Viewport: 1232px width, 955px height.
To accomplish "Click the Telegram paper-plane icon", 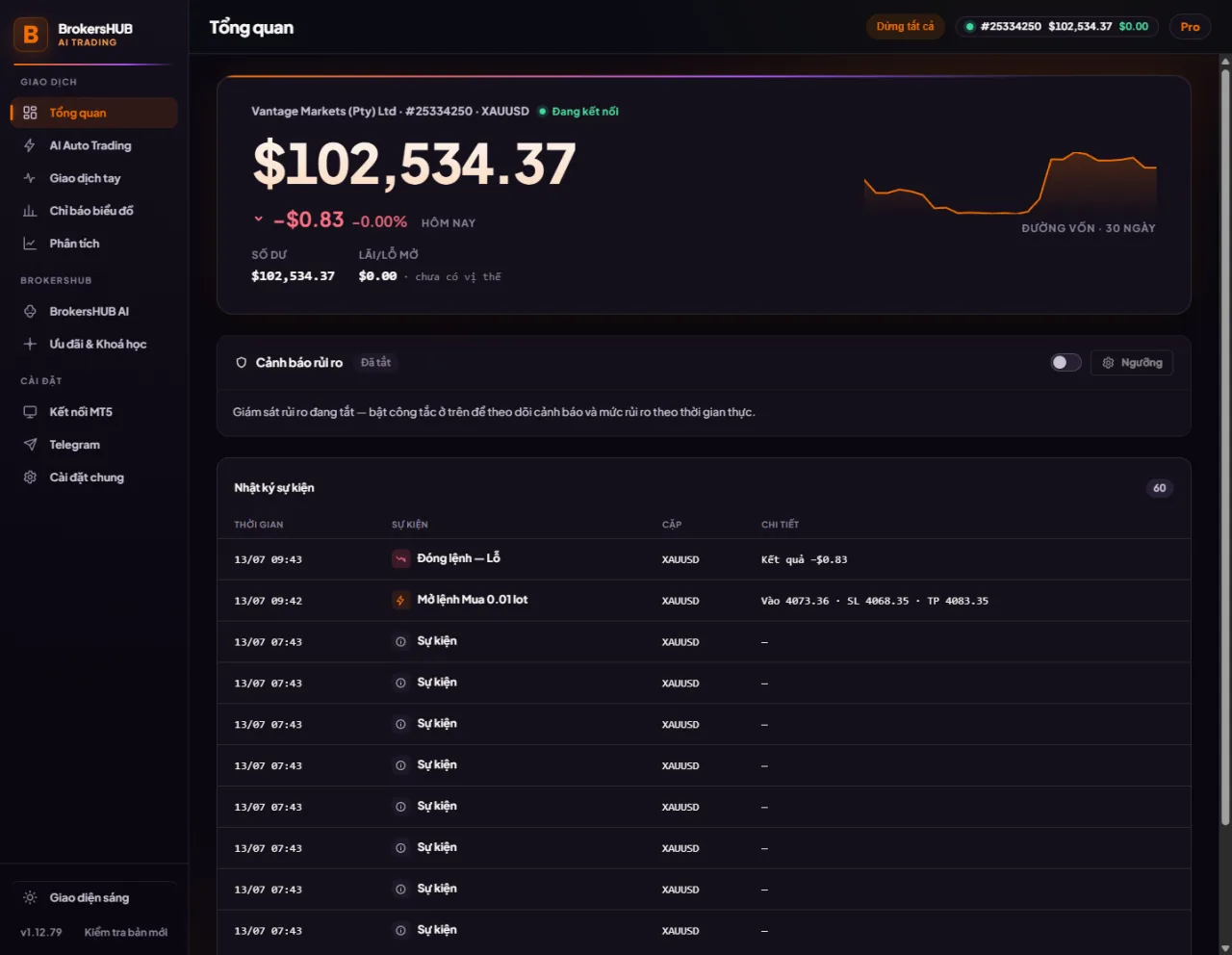I will pyautogui.click(x=30, y=445).
